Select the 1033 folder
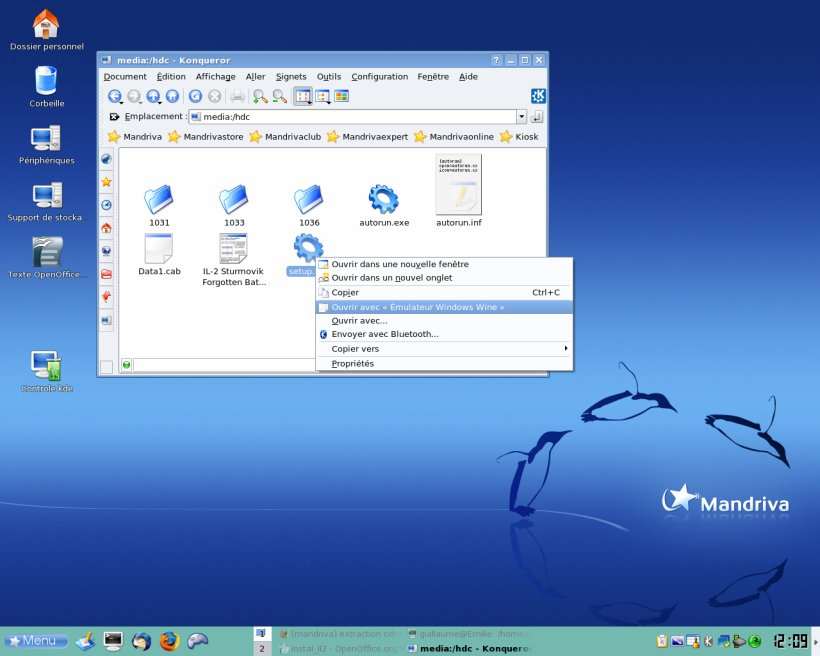This screenshot has height=656, width=820. click(x=234, y=206)
